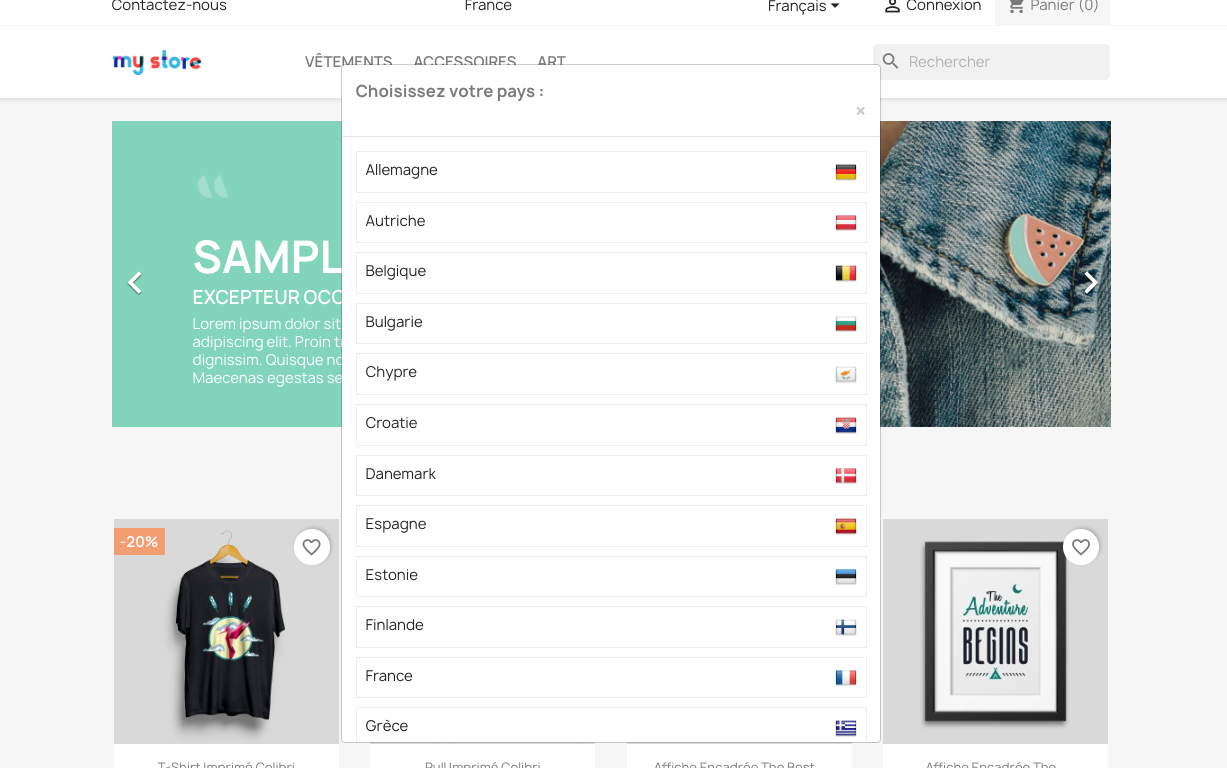The height and width of the screenshot is (768, 1227).
Task: Close the country selection dialog
Action: (860, 111)
